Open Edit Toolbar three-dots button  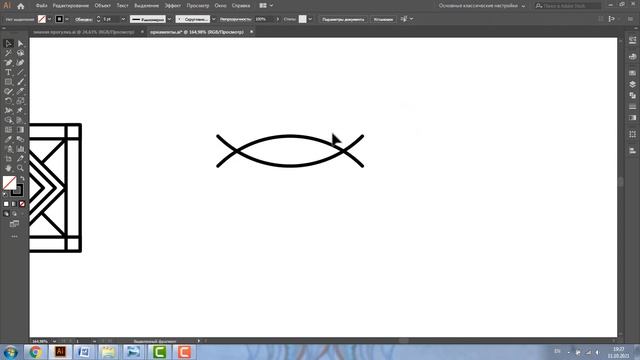click(14, 236)
